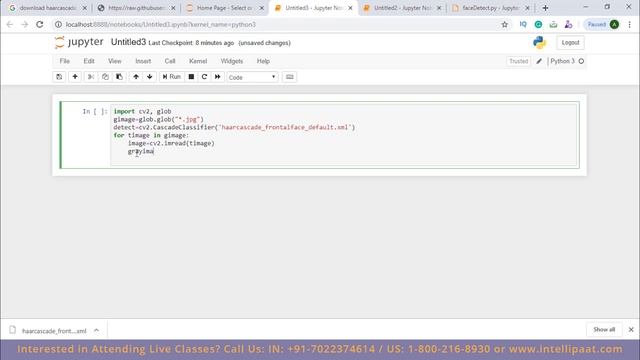Click the IQ extension icon

[523, 24]
